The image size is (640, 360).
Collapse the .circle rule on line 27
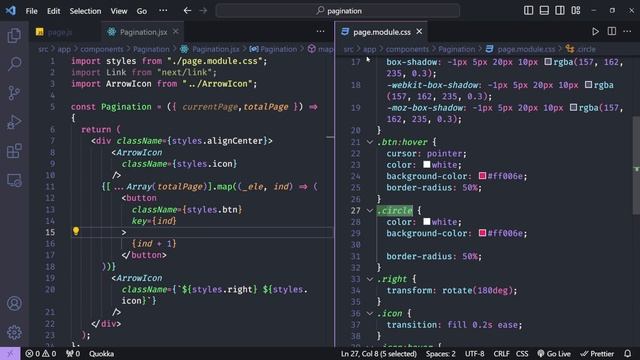click(x=370, y=211)
